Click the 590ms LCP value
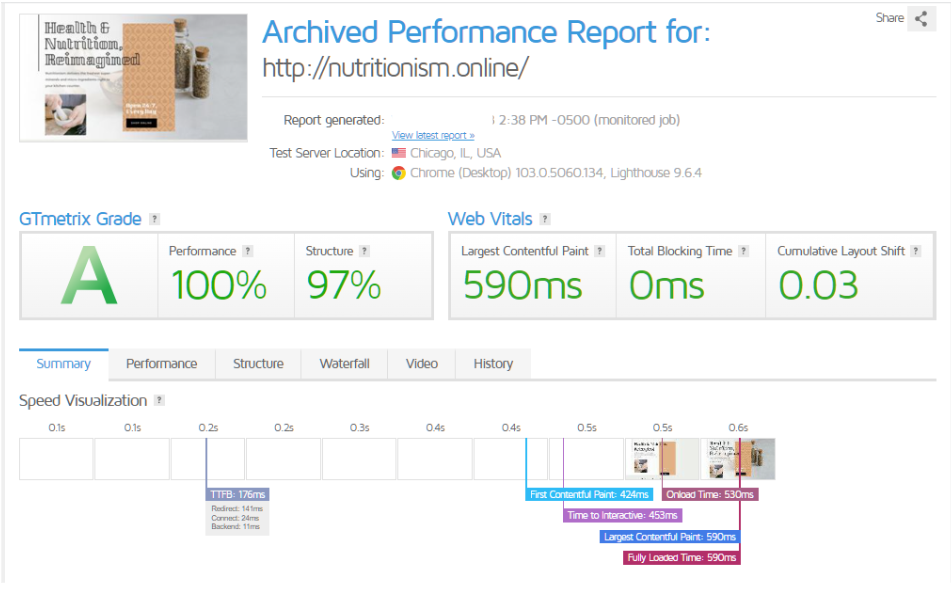The image size is (951, 600). tap(522, 285)
